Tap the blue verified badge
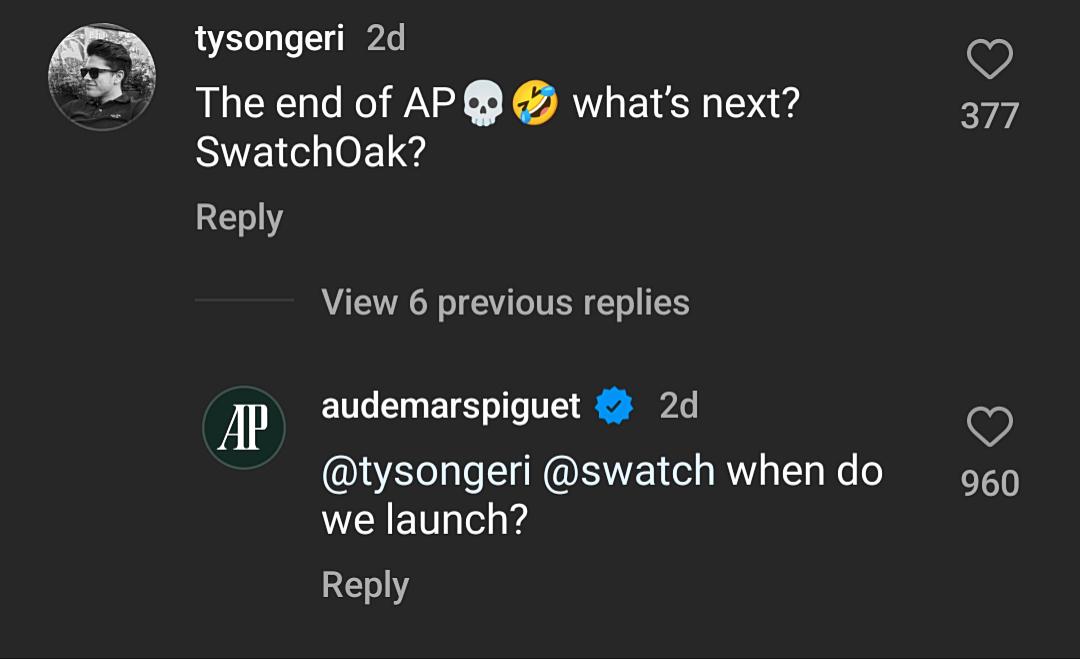Viewport: 1080px width, 659px height. click(614, 406)
